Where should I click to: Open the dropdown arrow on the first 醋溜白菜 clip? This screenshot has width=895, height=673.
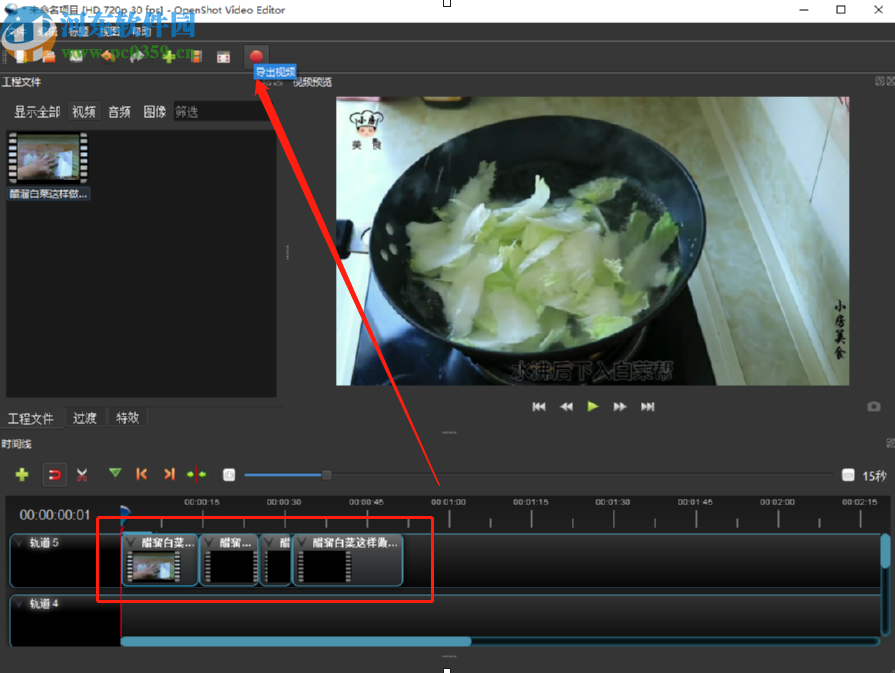click(128, 541)
